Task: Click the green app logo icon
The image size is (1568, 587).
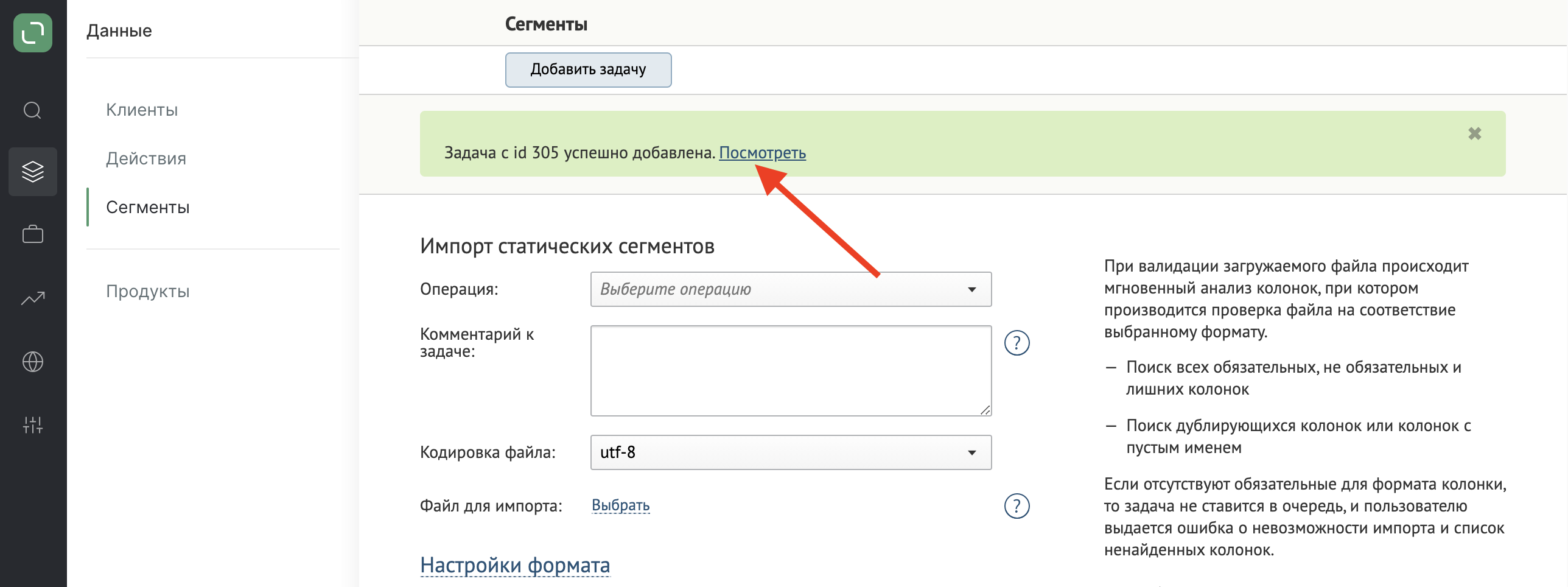Action: 33,33
